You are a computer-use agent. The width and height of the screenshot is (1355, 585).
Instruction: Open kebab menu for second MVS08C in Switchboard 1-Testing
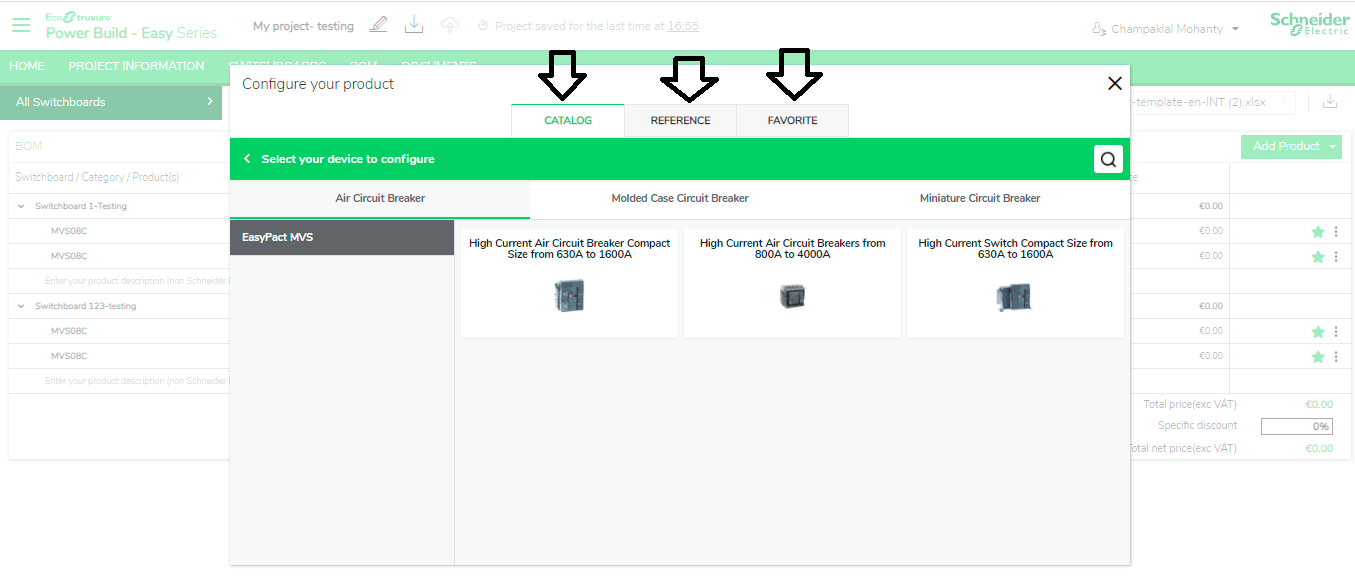point(1336,257)
